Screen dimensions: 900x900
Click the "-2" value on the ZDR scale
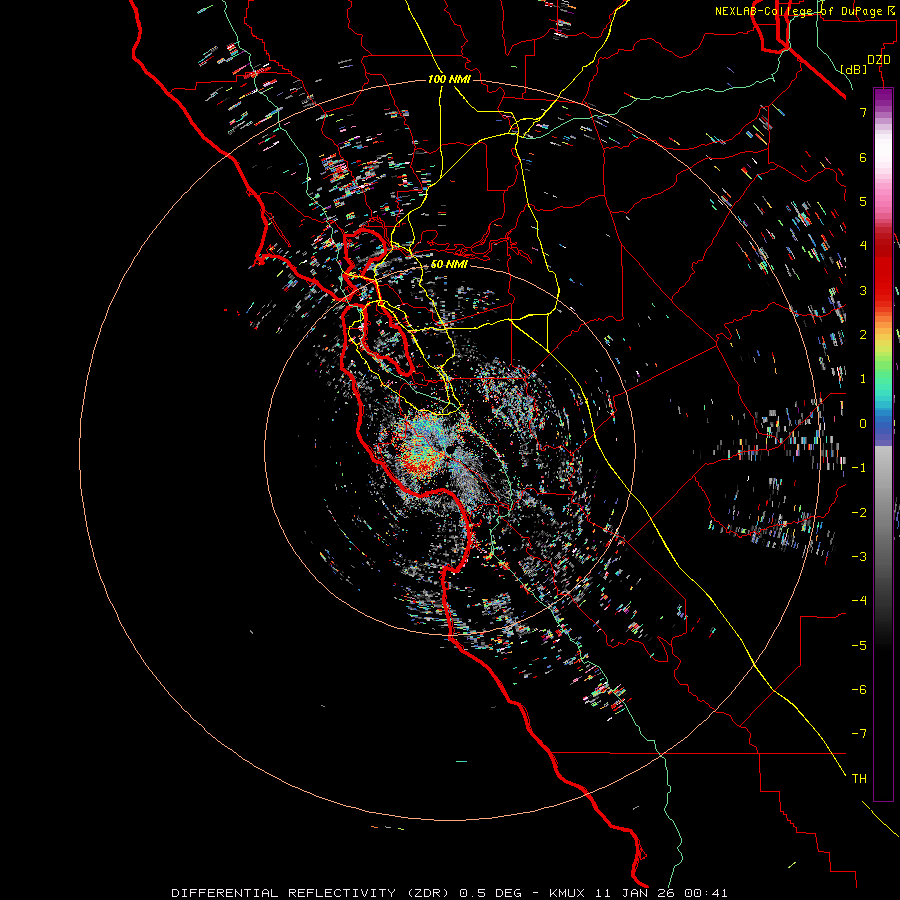pos(859,513)
